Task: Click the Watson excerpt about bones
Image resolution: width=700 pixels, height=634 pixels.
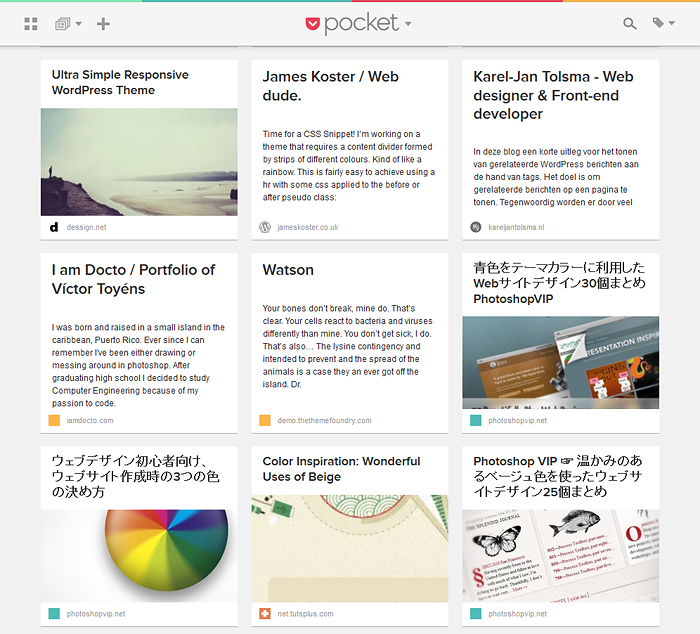Action: click(x=347, y=346)
